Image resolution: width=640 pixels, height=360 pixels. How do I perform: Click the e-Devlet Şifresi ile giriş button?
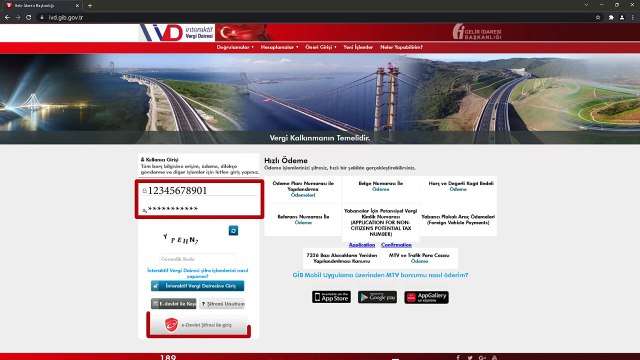tap(199, 325)
